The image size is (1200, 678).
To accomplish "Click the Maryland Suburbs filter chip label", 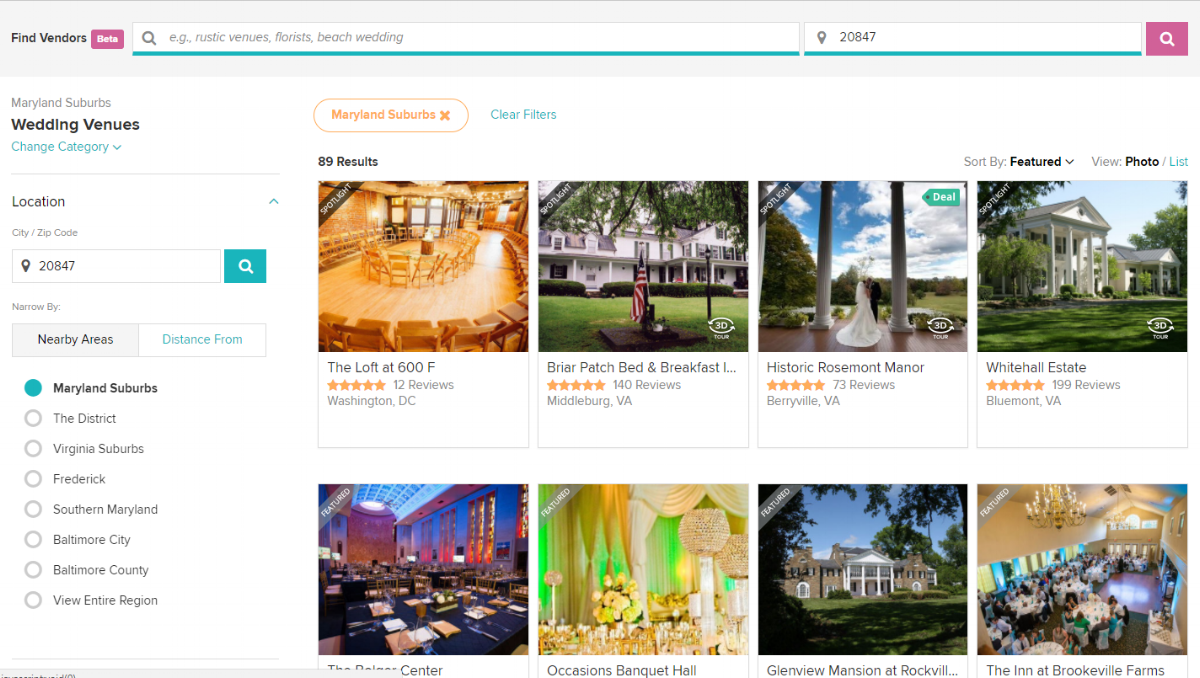I will pos(383,115).
